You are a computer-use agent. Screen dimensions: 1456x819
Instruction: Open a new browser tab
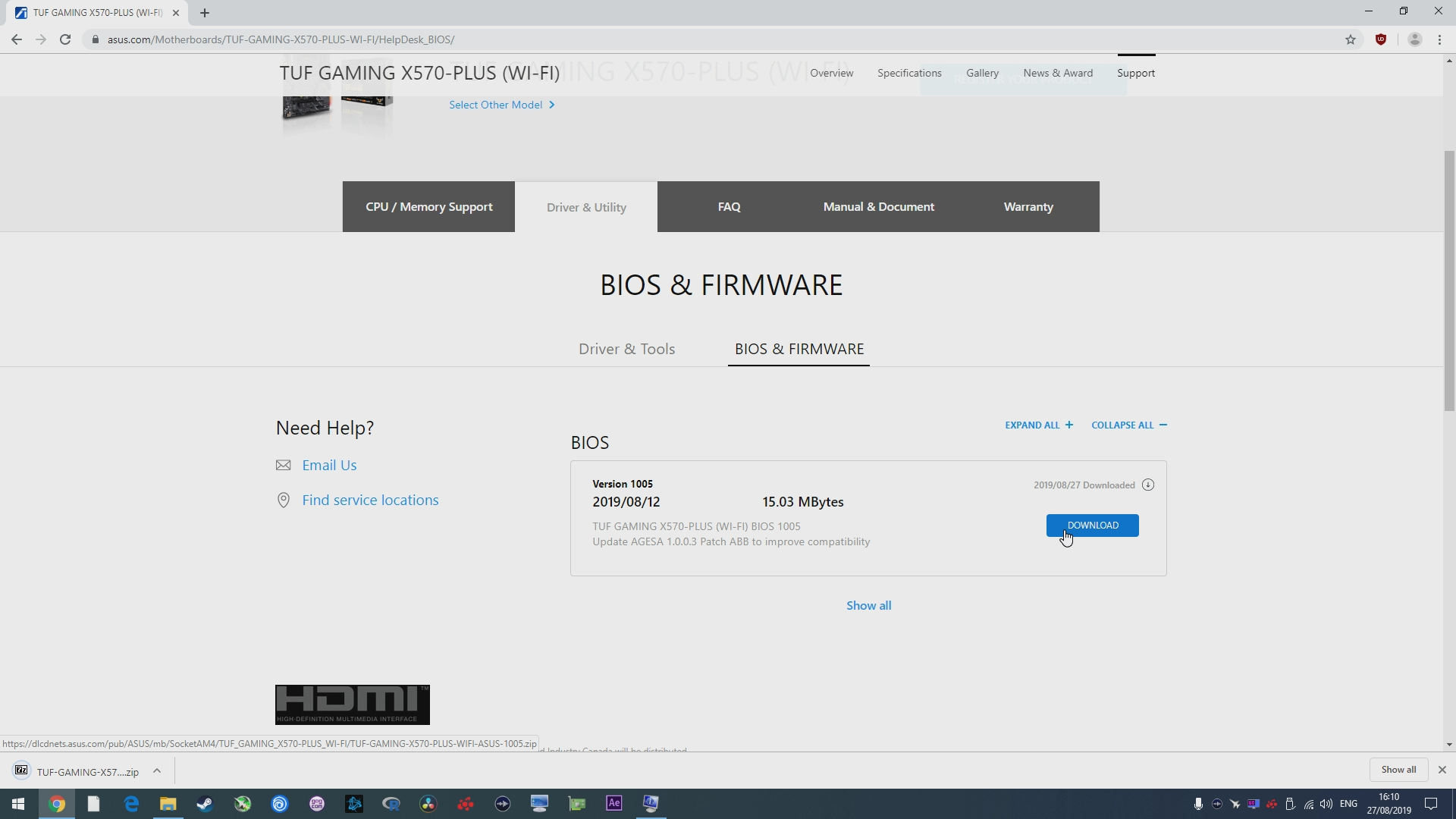205,13
